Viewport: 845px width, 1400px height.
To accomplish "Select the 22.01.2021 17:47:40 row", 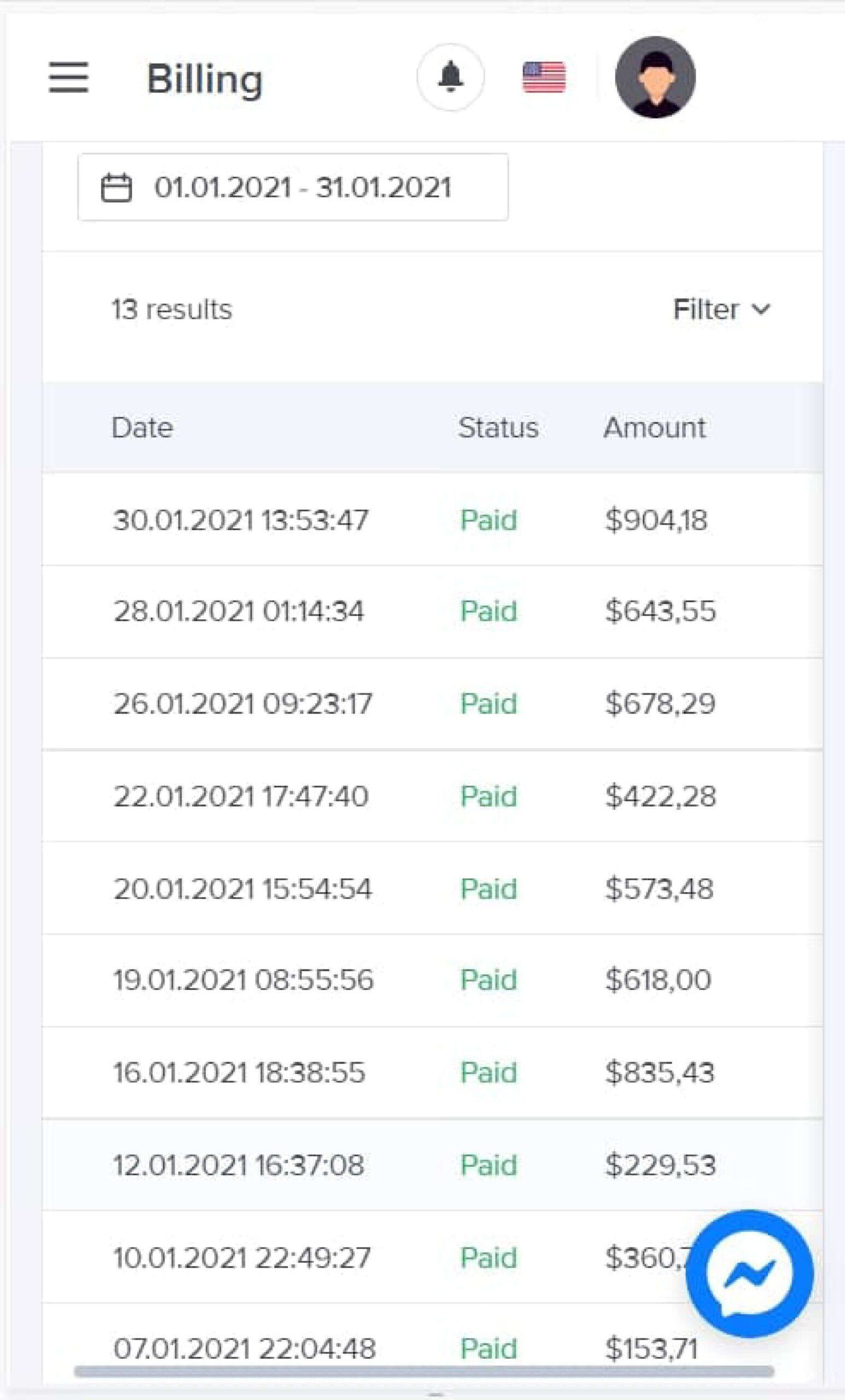I will 433,796.
